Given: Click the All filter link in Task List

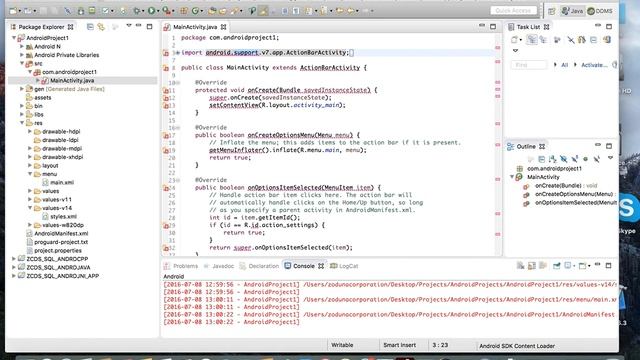Looking at the screenshot, I should [564, 65].
